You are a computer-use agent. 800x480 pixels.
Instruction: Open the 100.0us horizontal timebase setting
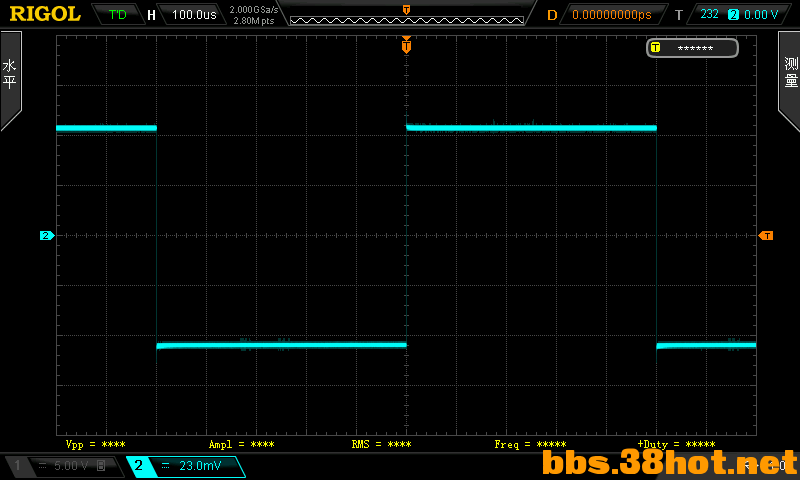tap(194, 14)
